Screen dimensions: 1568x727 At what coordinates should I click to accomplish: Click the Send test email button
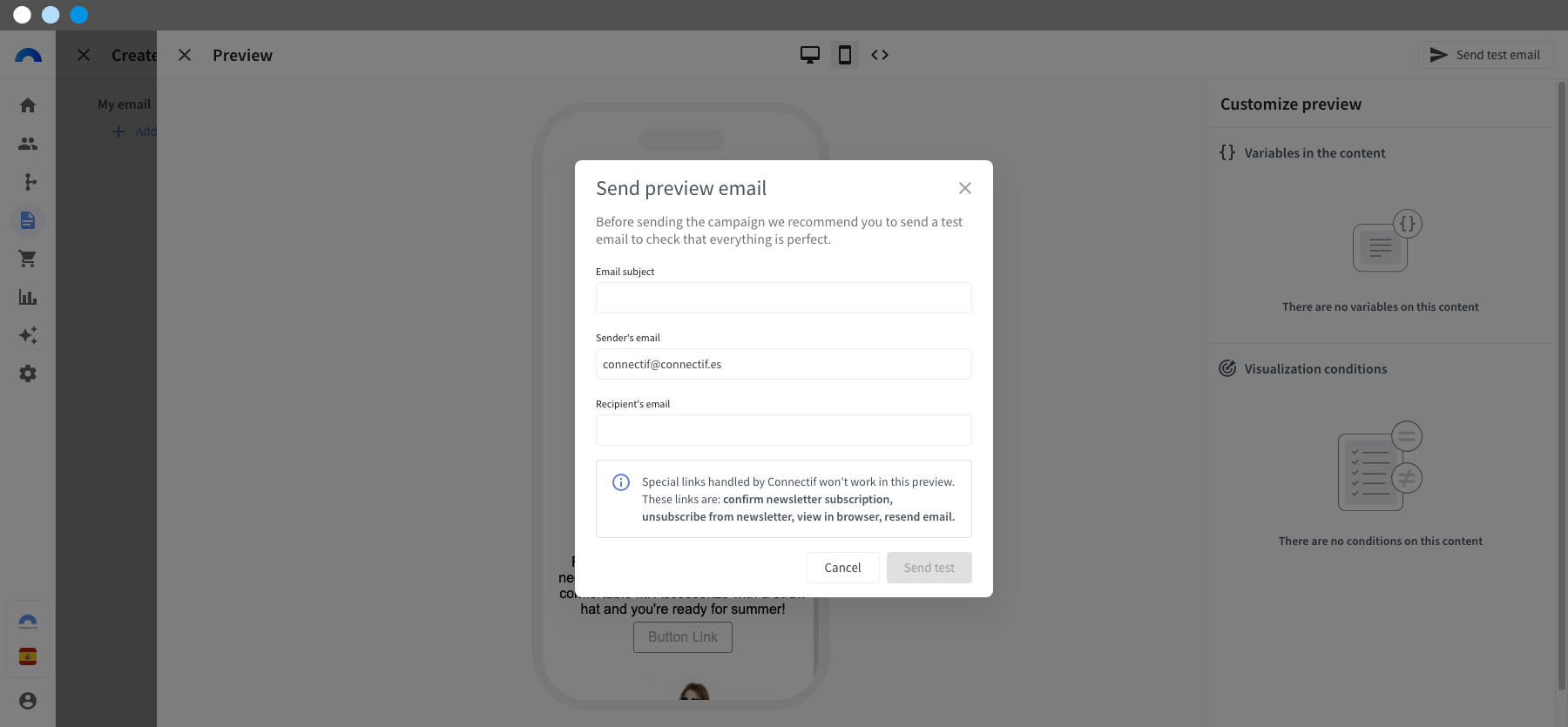pyautogui.click(x=1485, y=55)
